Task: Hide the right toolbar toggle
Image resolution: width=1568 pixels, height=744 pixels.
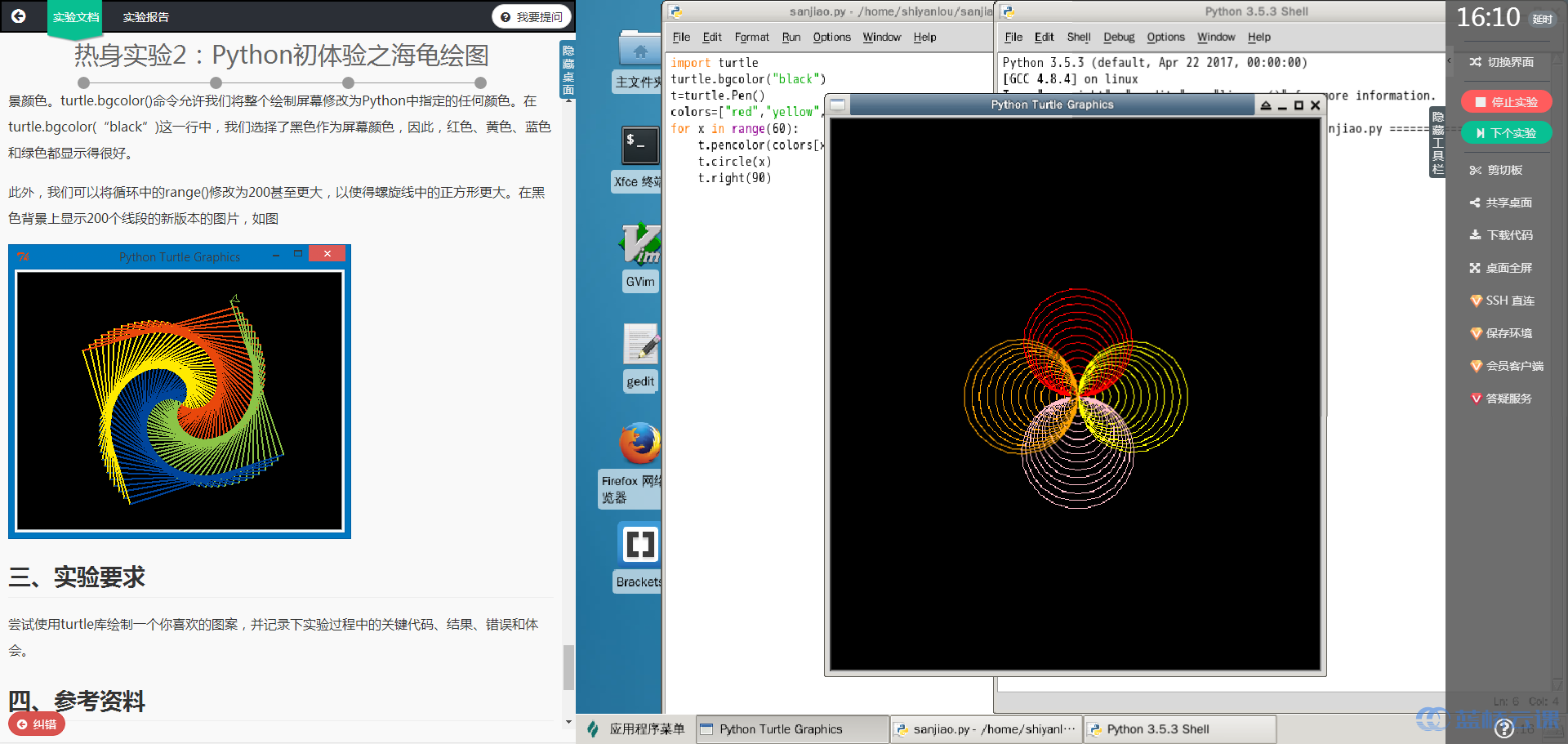Action: [1437, 143]
